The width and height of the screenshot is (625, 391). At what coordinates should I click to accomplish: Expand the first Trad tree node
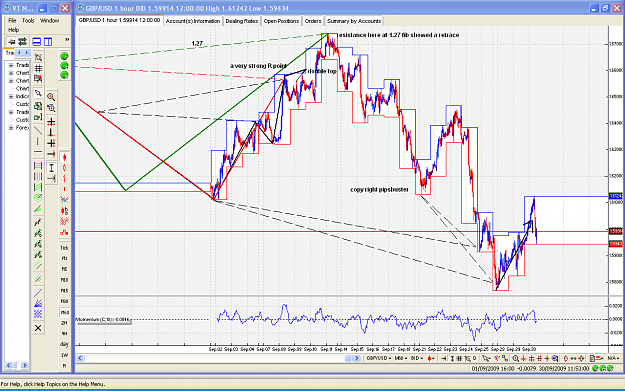11,65
